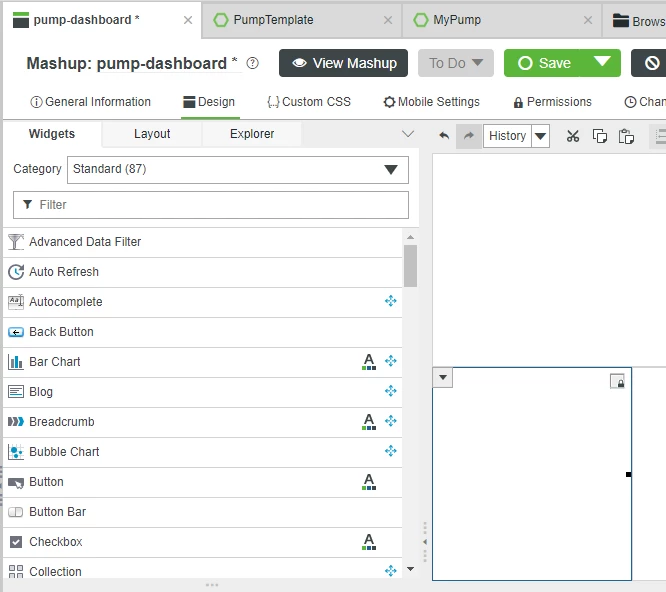Click the styled A icon on Breadcrumb row
The width and height of the screenshot is (666, 592).
pyautogui.click(x=369, y=422)
